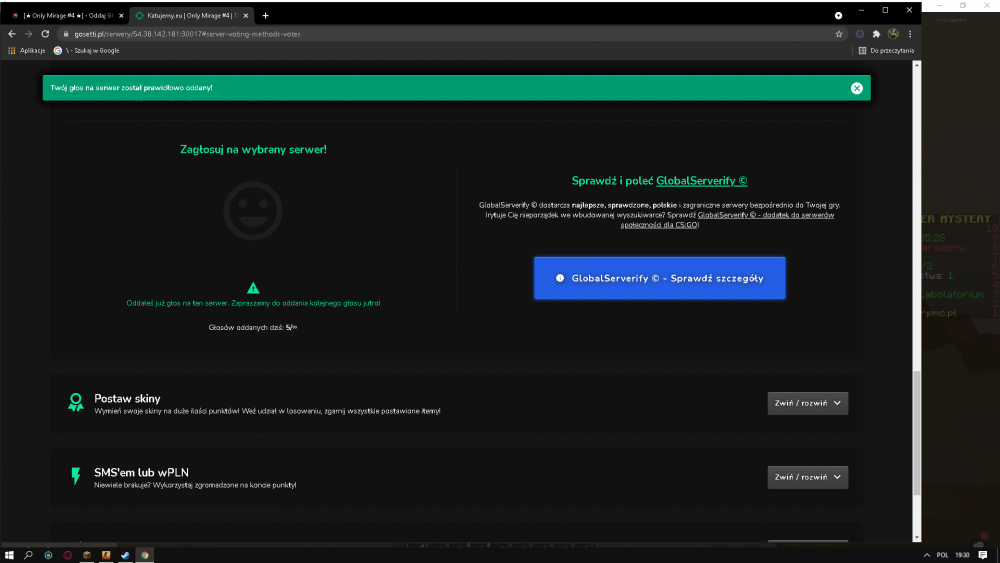Show hidden system tray icons chevron
1000x563 pixels.
pos(926,555)
